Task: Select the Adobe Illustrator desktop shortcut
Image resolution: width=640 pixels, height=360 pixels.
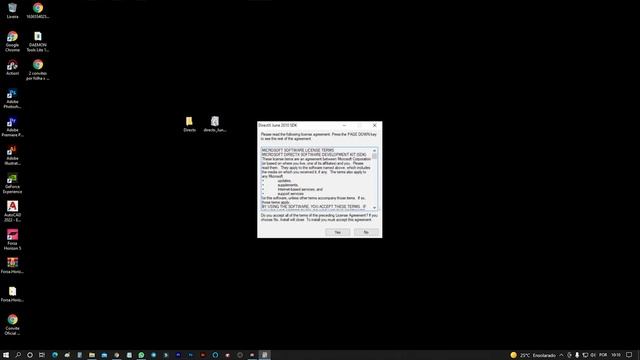Action: pos(12,155)
